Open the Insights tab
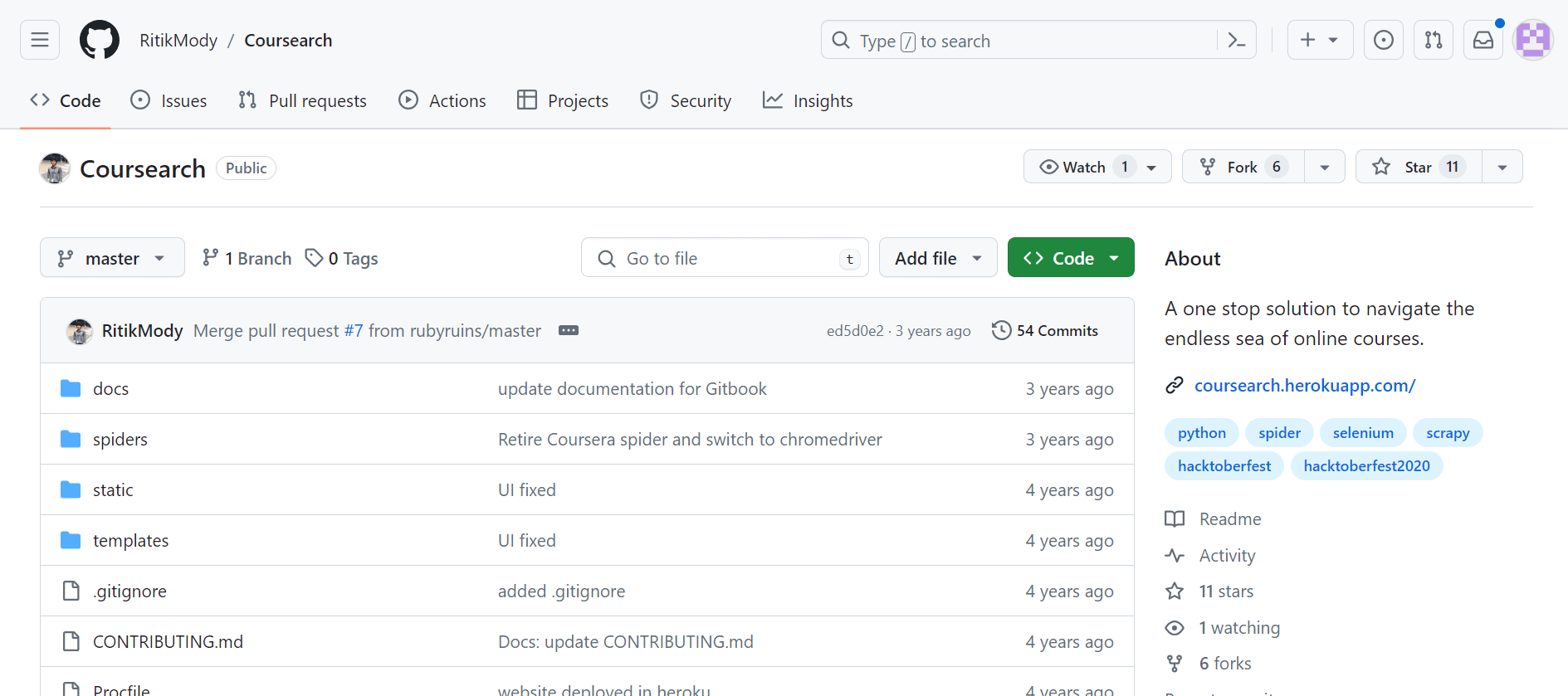 click(x=808, y=100)
